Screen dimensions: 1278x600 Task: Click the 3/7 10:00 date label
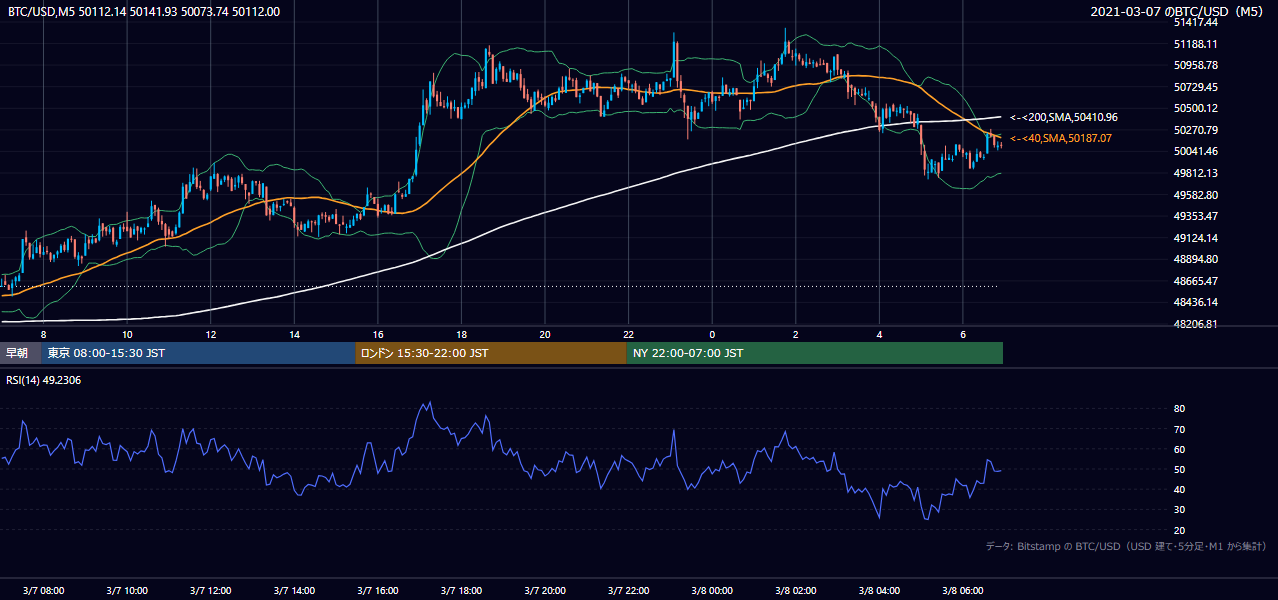click(x=127, y=590)
